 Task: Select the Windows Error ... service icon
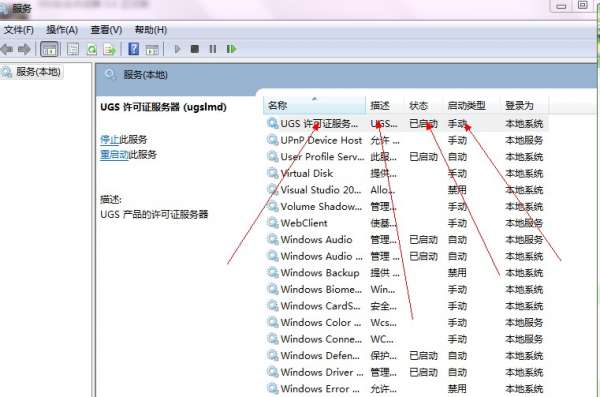(x=272, y=388)
